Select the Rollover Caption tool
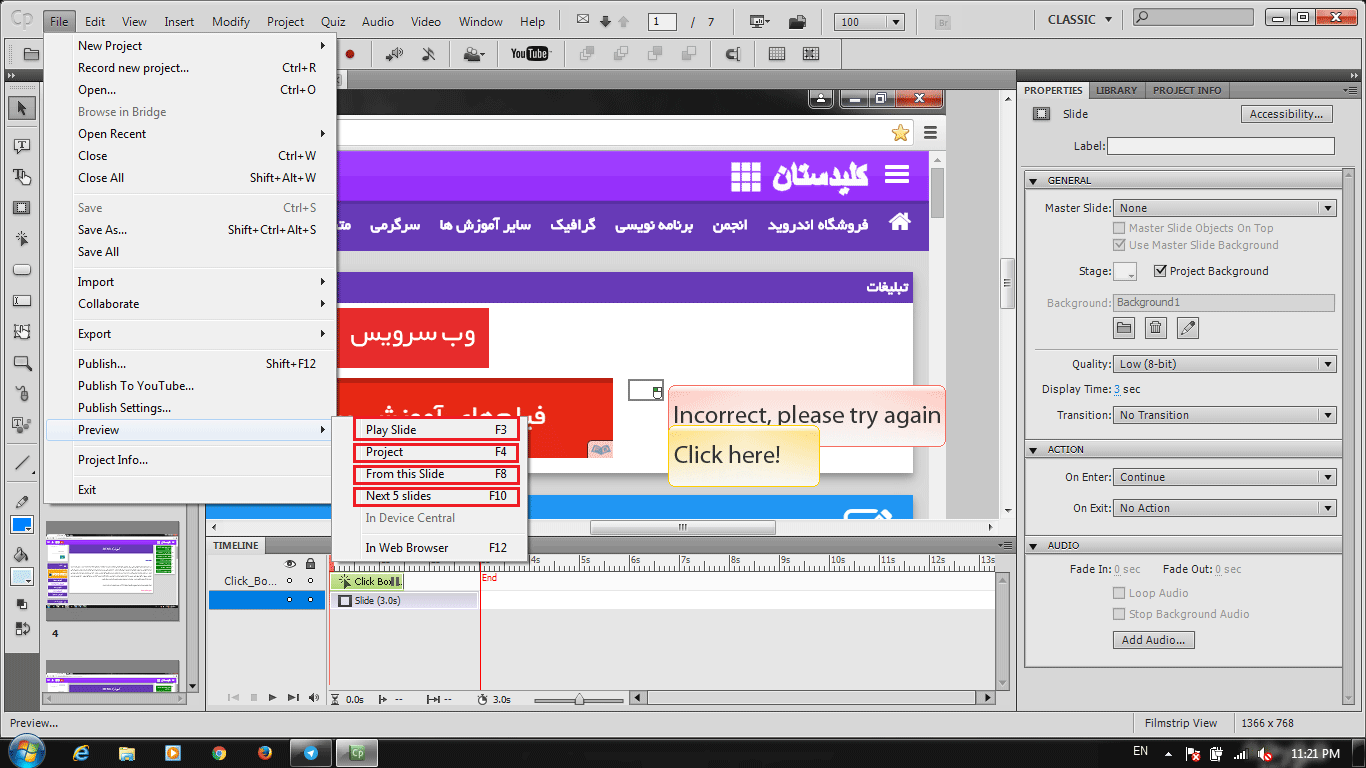1366x768 pixels. (x=22, y=177)
